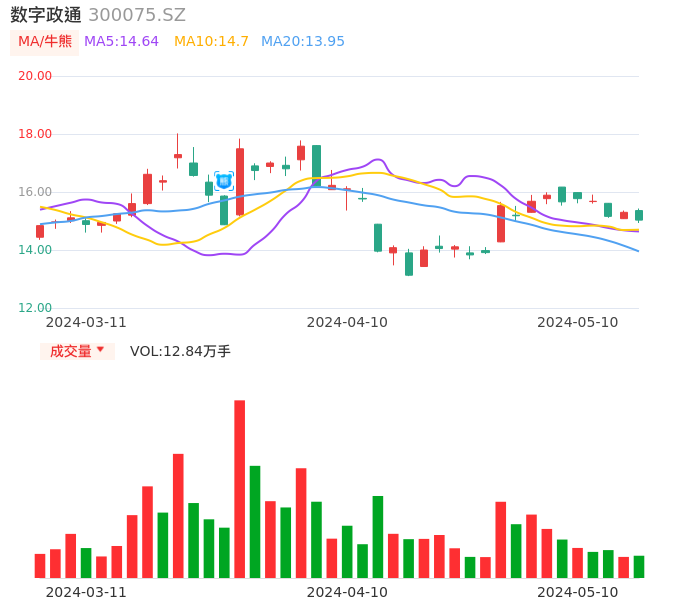
Task: Select the 2024-04-10 date under the volume chart
Action: 347,592
